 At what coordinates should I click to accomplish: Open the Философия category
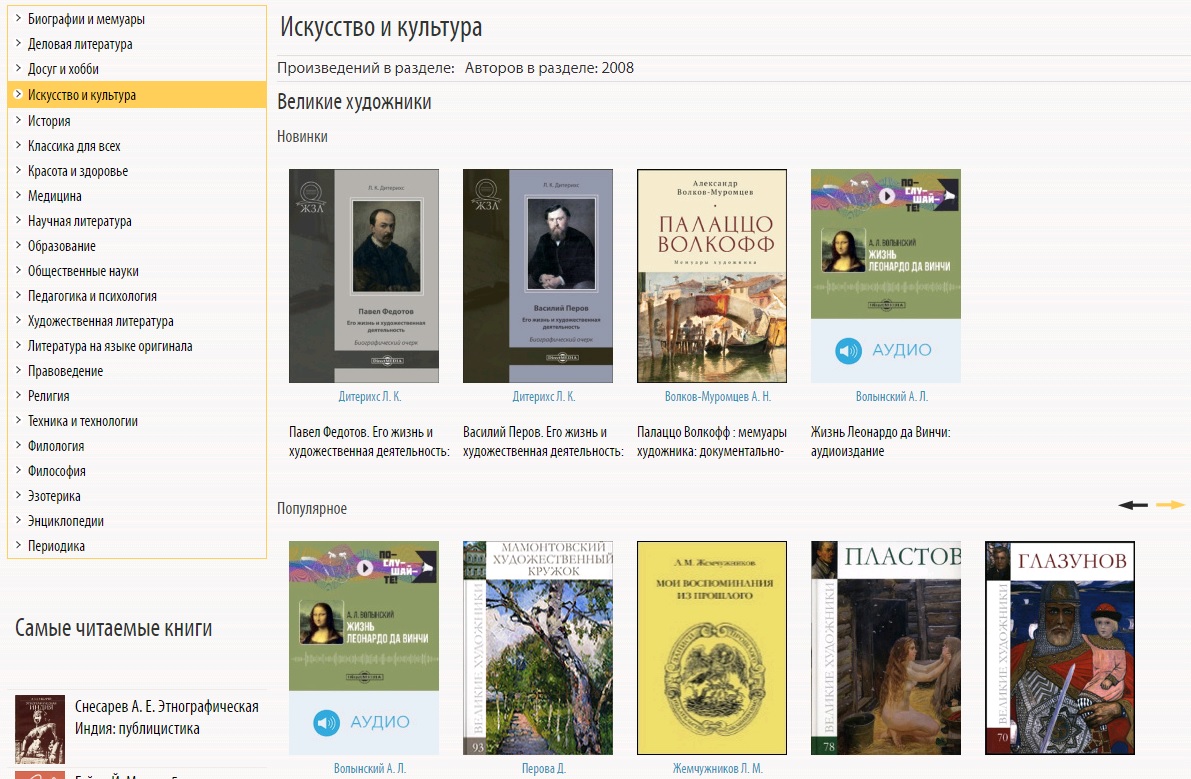click(x=56, y=471)
